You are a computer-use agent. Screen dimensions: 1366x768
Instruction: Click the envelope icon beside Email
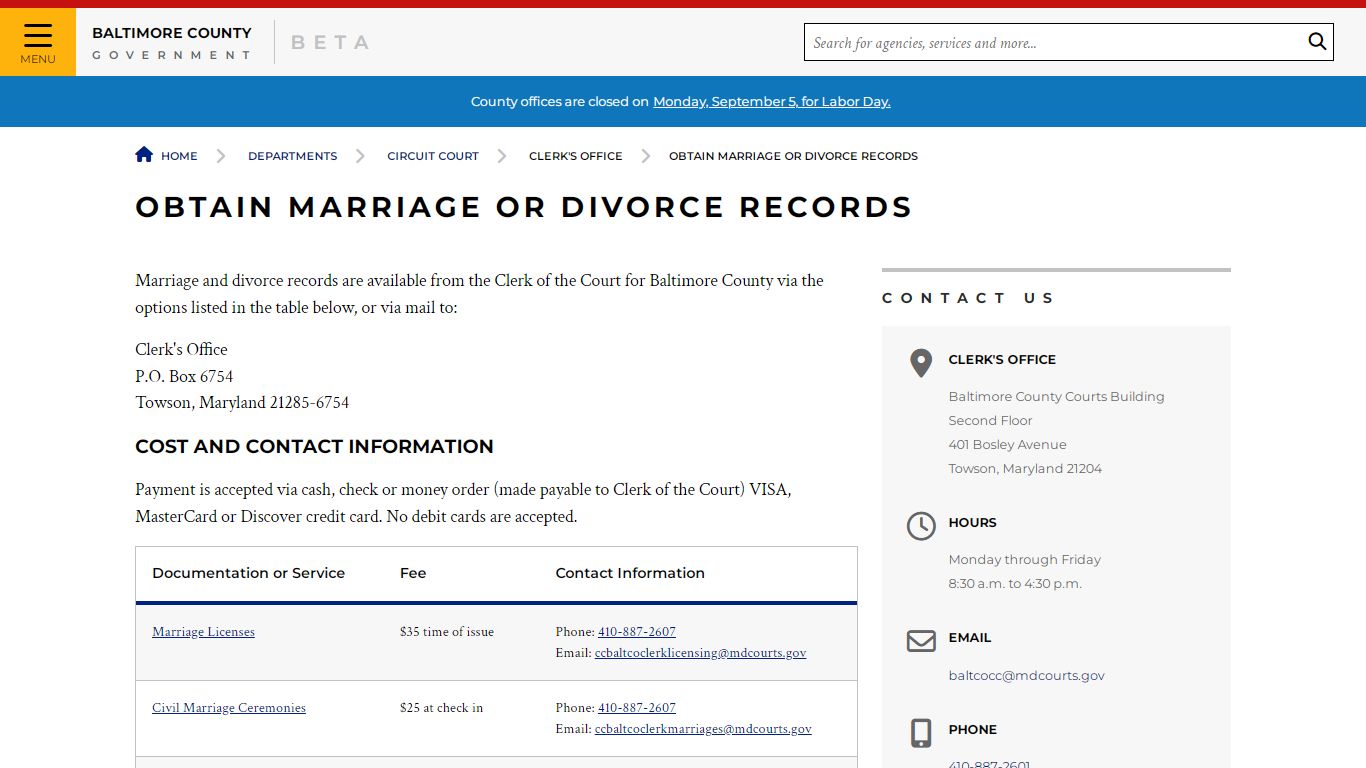[x=921, y=640]
